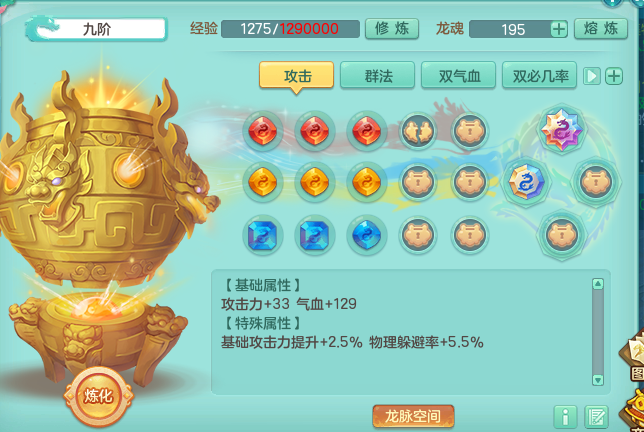Select the first orange dragon gem

click(263, 182)
